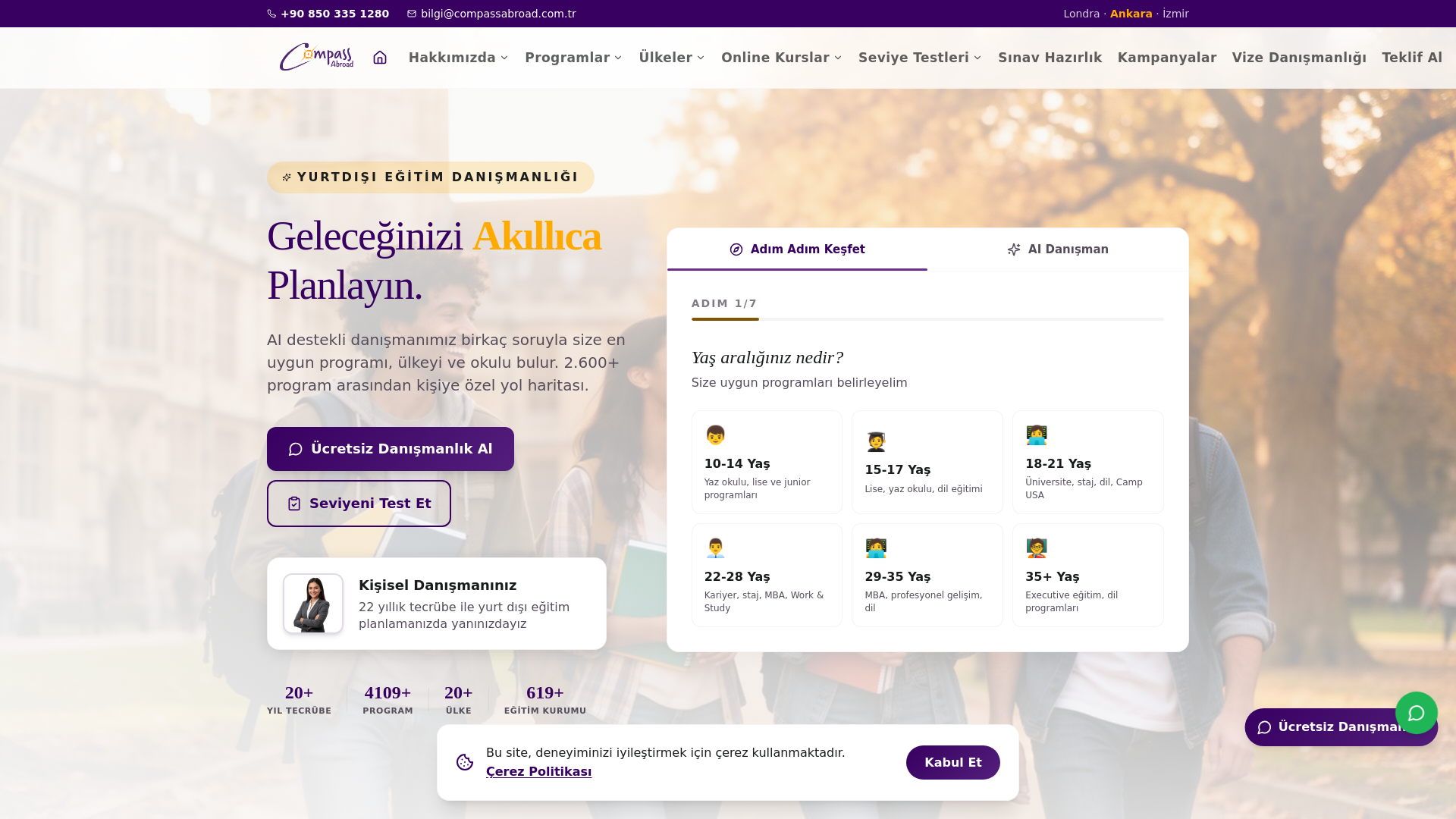Click clipboard icon on Seviyeni Test Et
Viewport: 1456px width, 819px height.
pyautogui.click(x=294, y=504)
